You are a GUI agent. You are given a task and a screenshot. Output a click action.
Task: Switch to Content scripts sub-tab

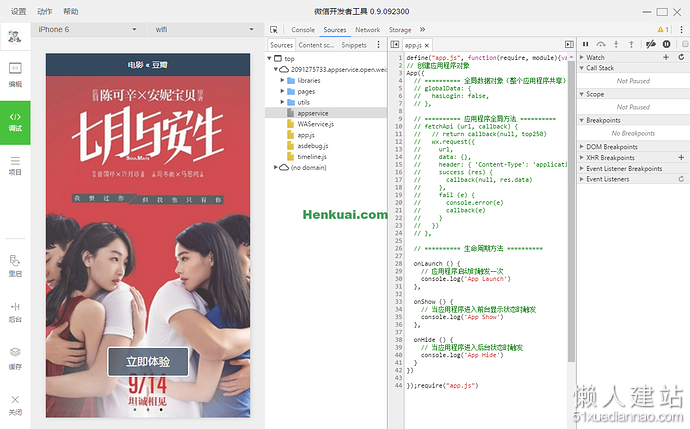click(316, 45)
